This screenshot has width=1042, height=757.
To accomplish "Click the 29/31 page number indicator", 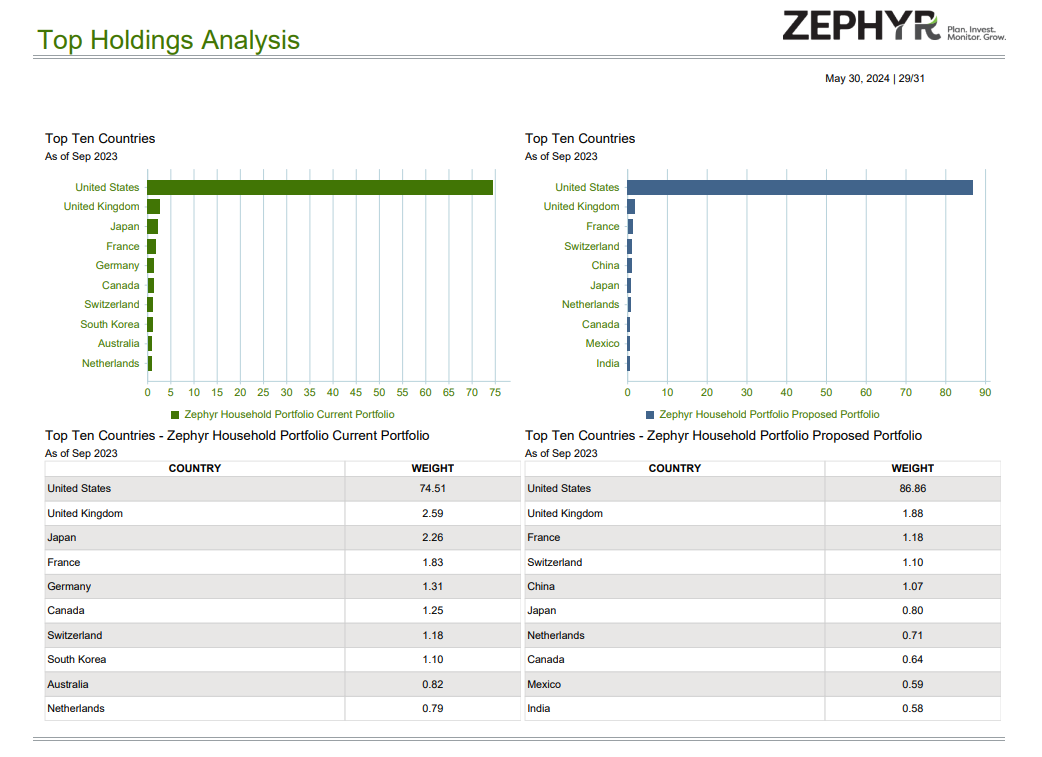I will 910,77.
